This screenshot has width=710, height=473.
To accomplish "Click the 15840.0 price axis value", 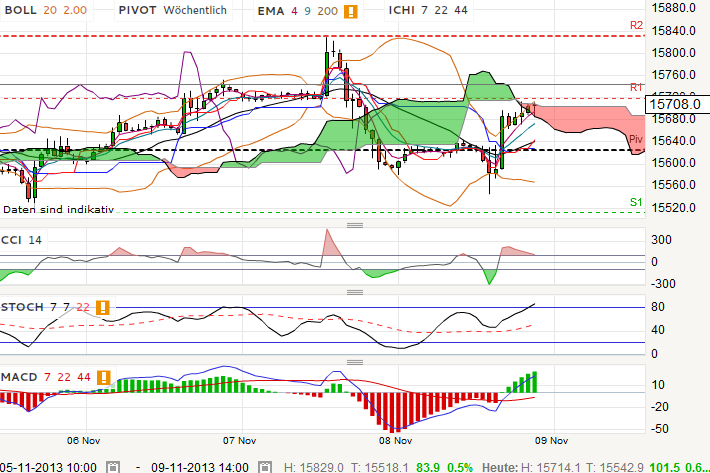I will (x=673, y=31).
